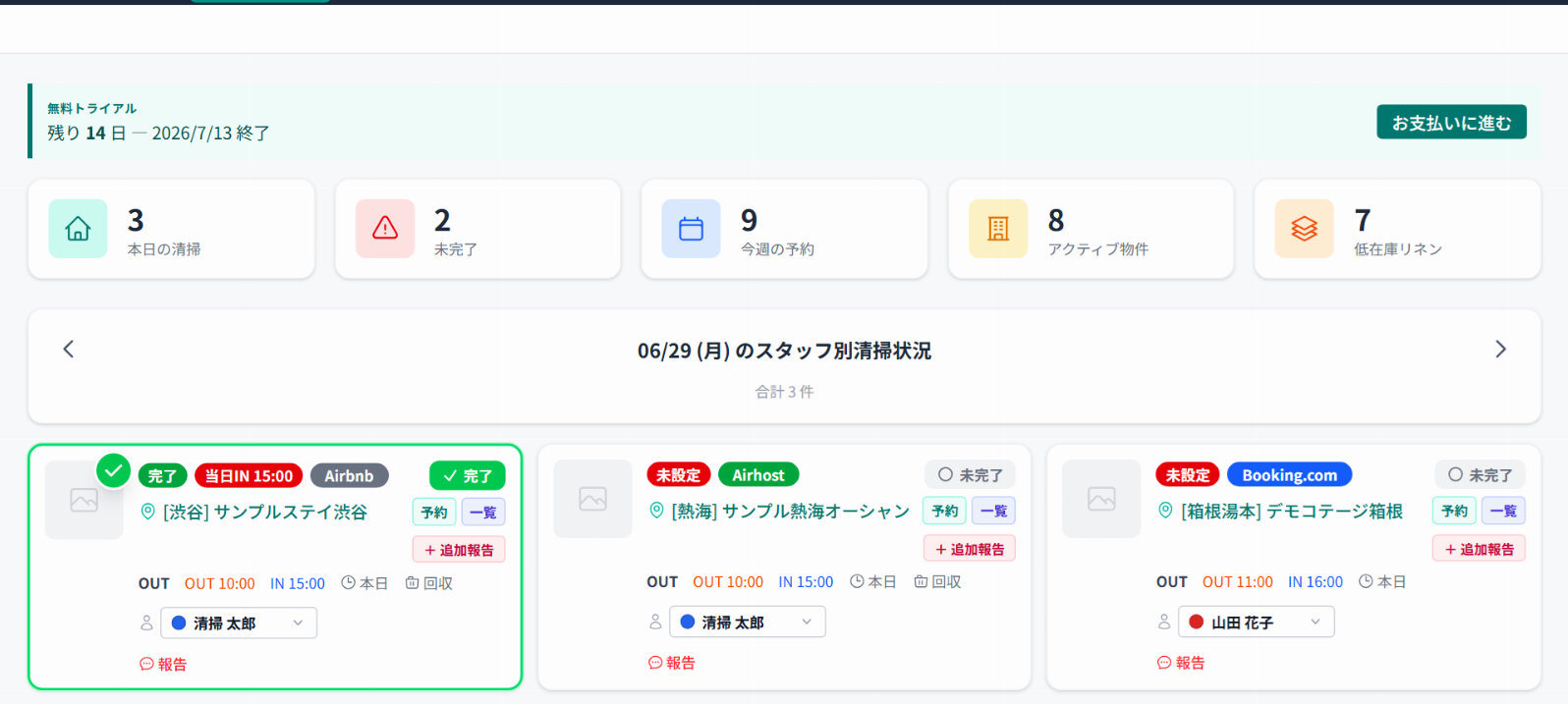Click IN 16:00 time on 箱根湯本 card
The height and width of the screenshot is (704, 1568).
pos(1316,582)
